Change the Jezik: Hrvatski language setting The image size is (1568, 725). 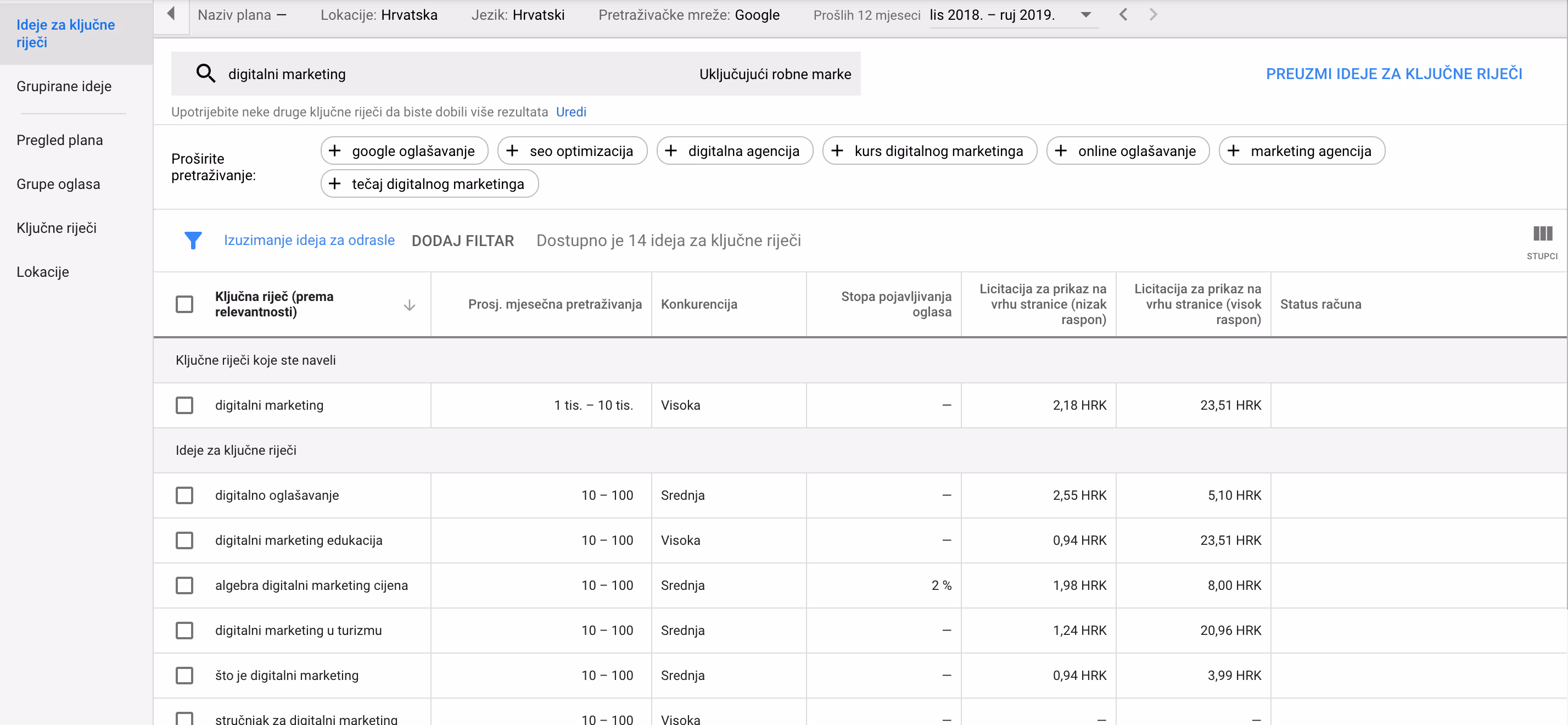517,15
